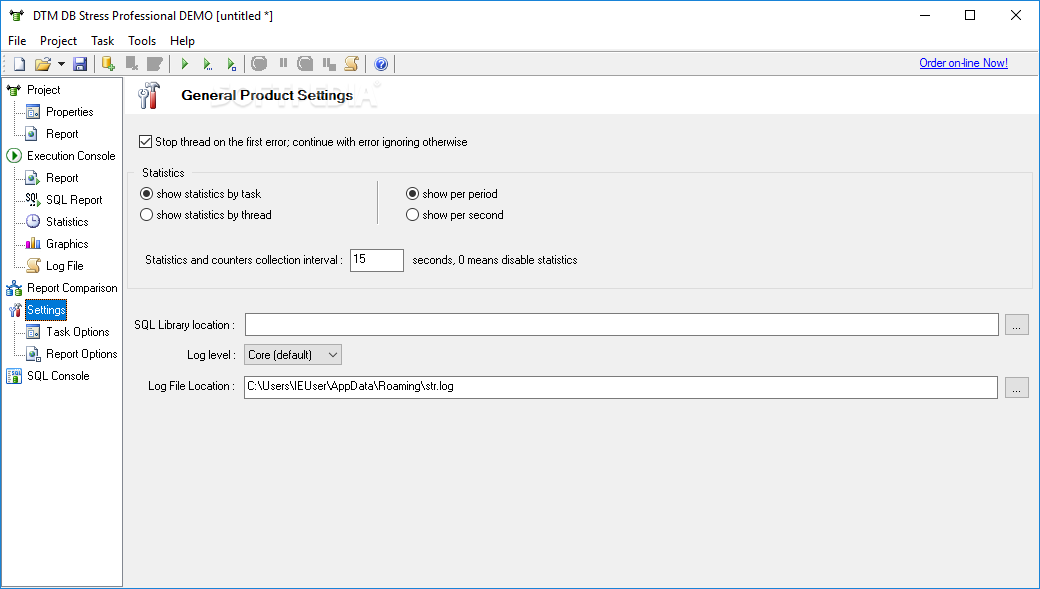
Task: Click the Add task database icon
Action: click(x=108, y=64)
